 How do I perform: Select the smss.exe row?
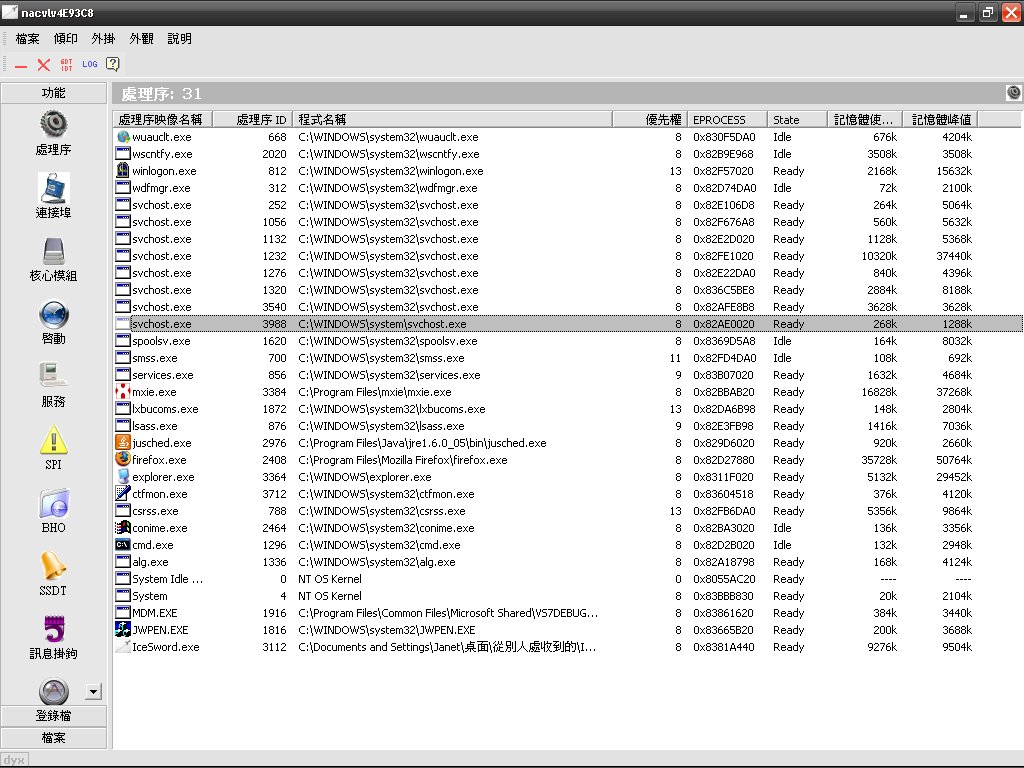click(567, 358)
